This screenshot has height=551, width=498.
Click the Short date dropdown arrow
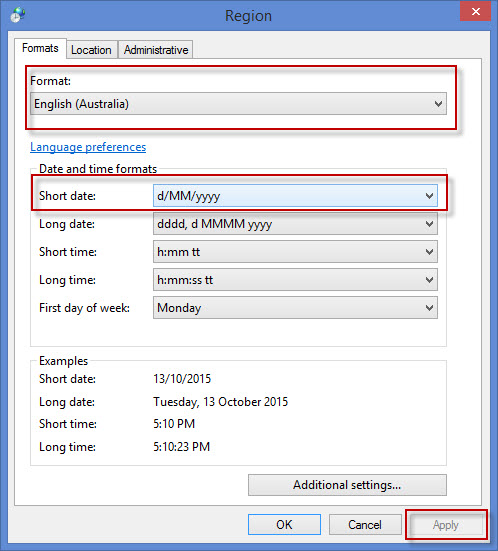(429, 196)
